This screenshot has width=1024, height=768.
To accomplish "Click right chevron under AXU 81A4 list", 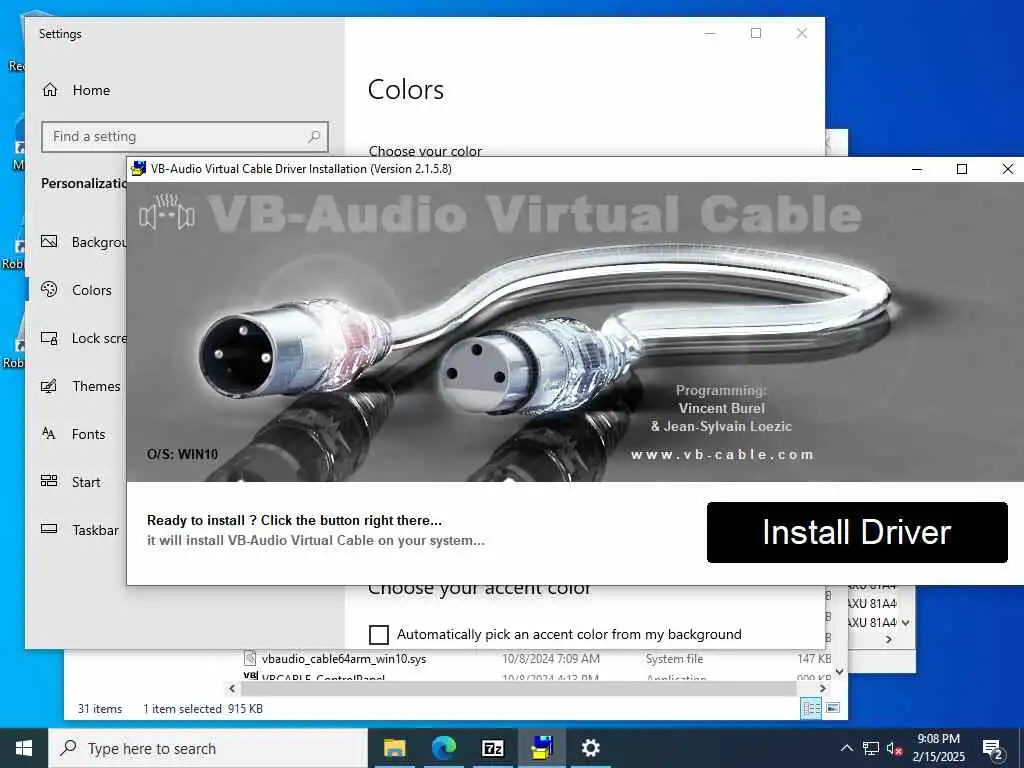I will [889, 640].
